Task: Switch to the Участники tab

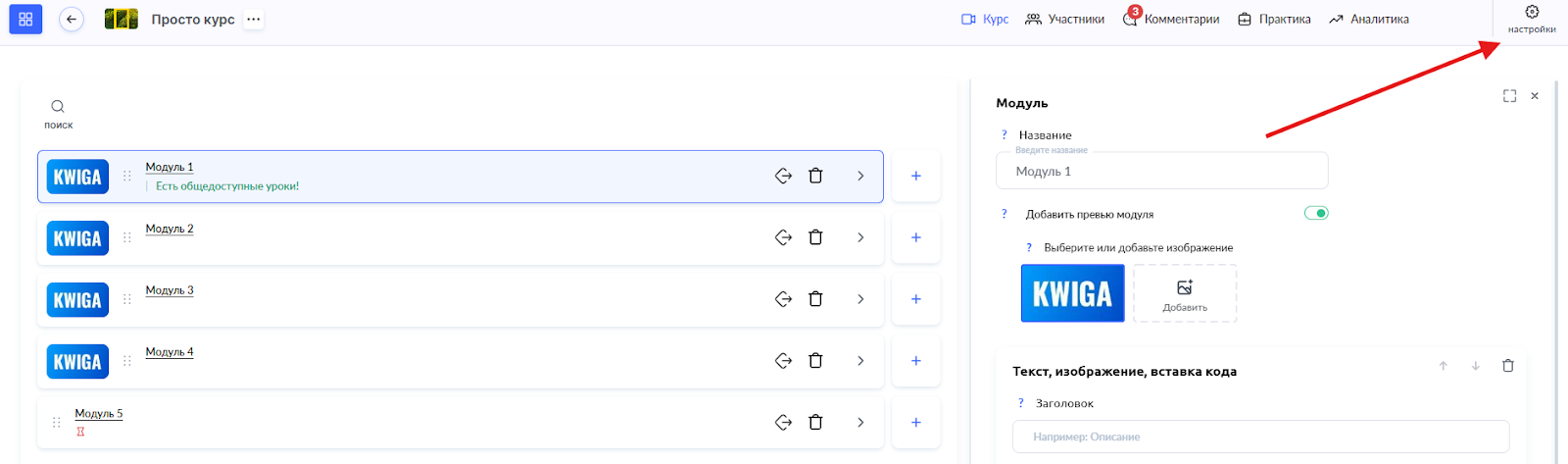Action: coord(1065,20)
